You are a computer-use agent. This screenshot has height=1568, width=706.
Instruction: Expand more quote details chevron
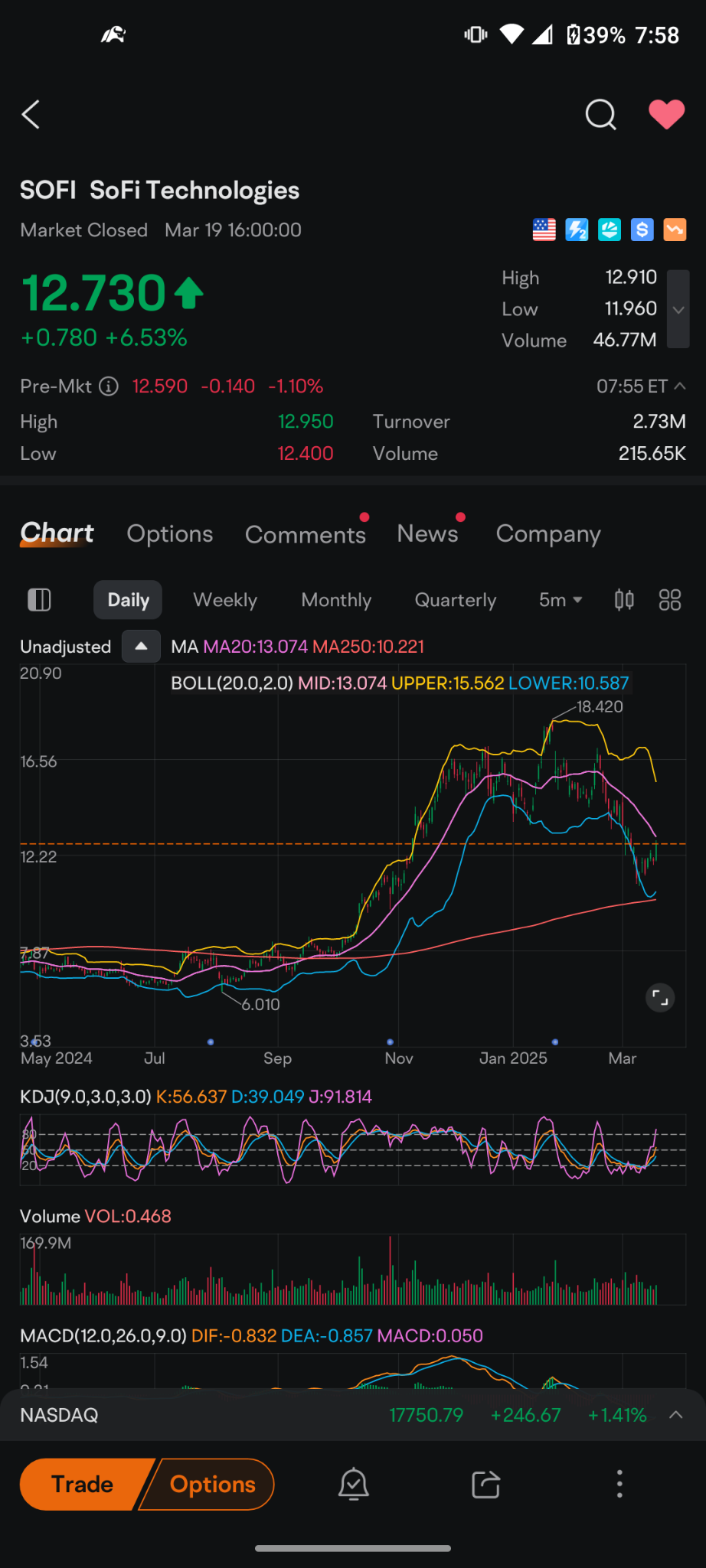678,309
